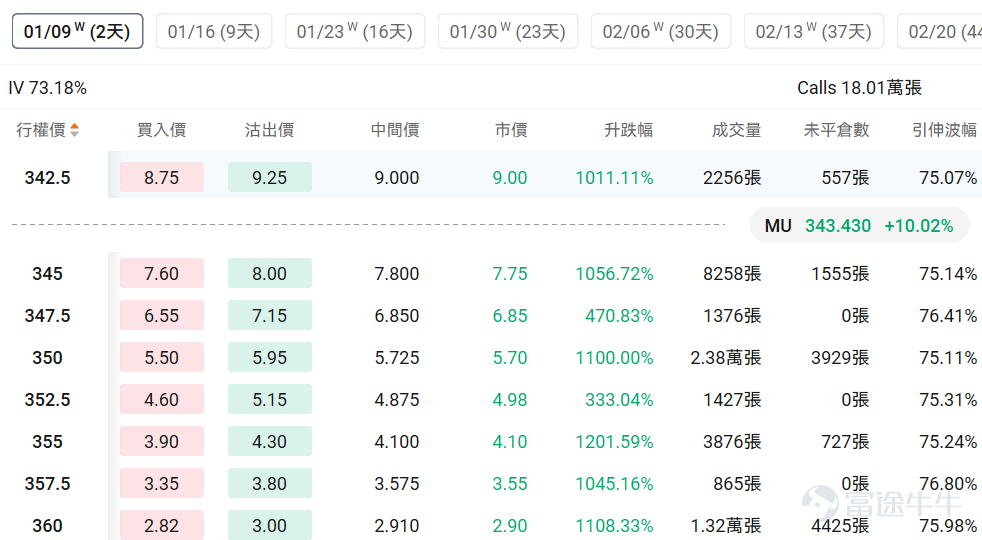Click the 1056.72% change value
982x540 pixels.
(614, 273)
